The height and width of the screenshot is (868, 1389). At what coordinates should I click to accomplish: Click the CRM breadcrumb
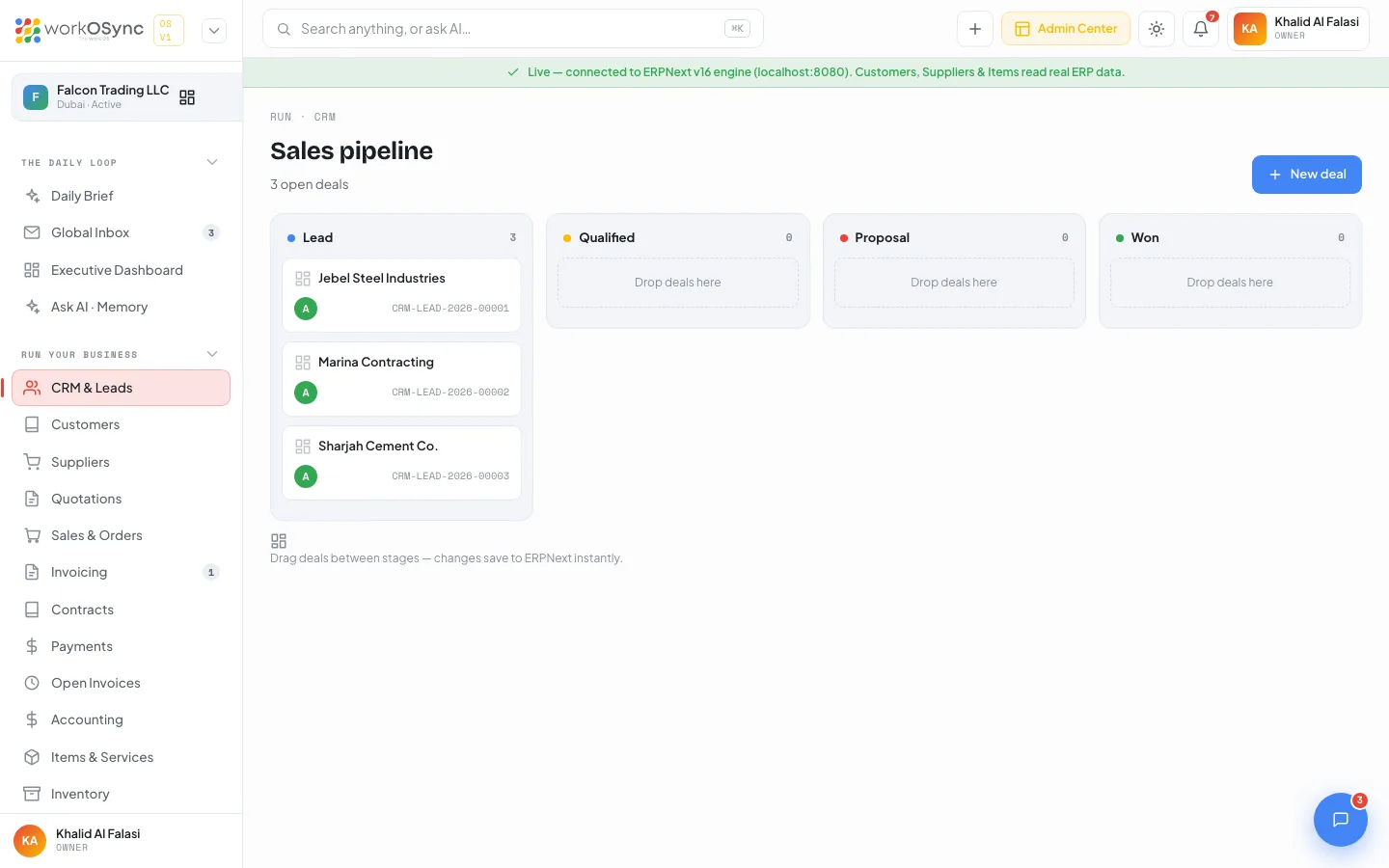coord(325,117)
